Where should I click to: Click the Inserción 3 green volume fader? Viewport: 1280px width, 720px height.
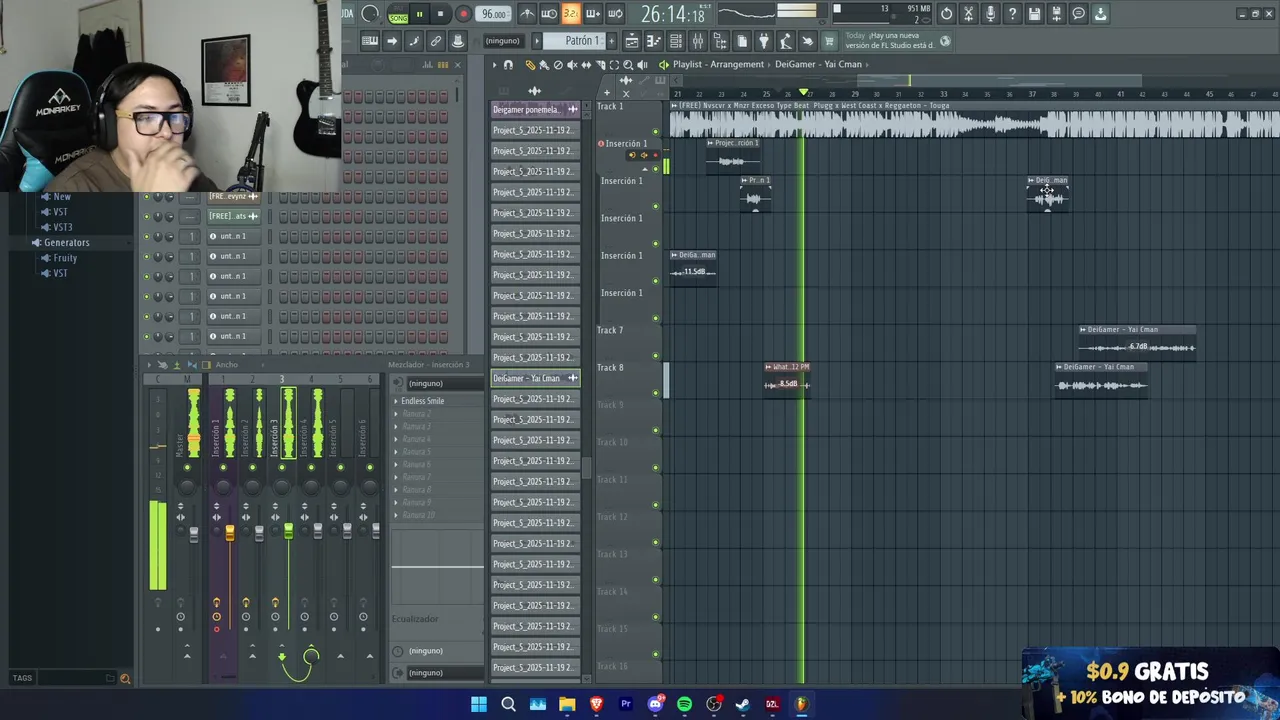(288, 533)
